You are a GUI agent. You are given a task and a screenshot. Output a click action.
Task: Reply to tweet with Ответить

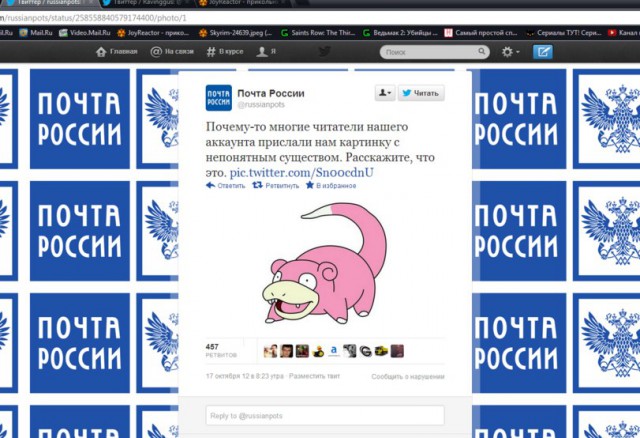click(x=225, y=186)
